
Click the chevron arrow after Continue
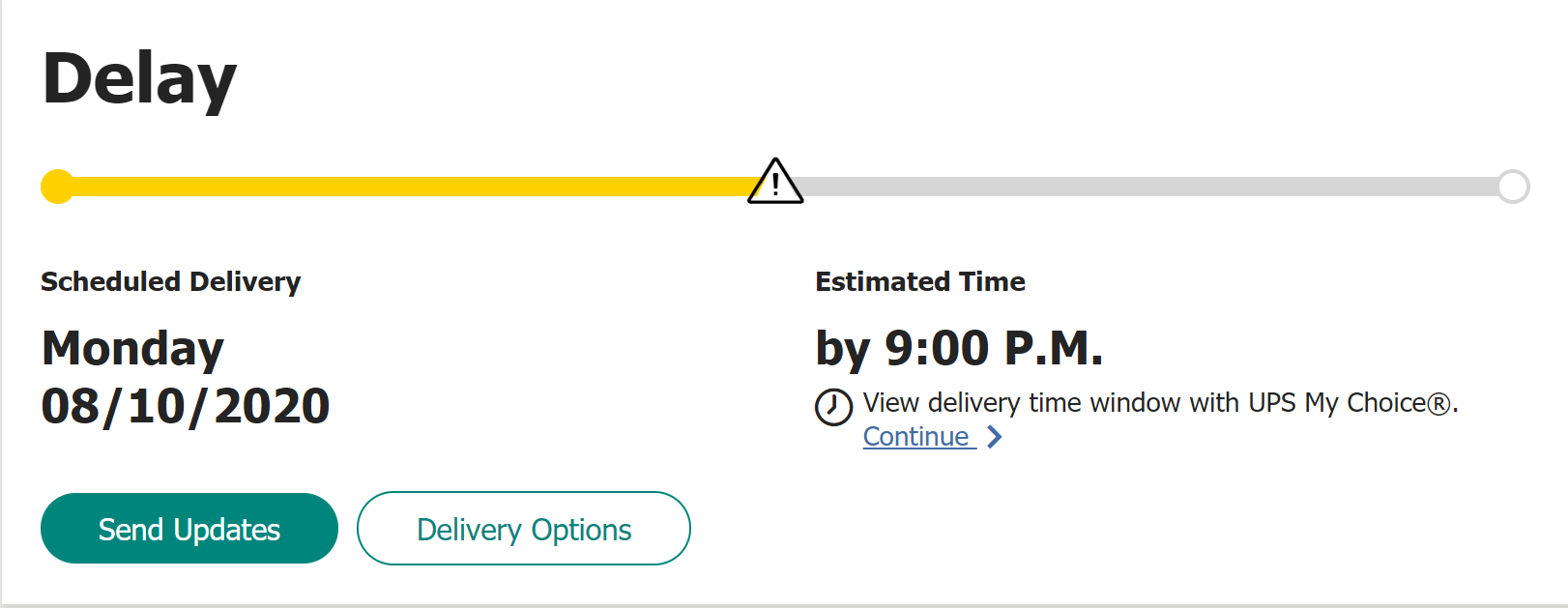coord(994,437)
